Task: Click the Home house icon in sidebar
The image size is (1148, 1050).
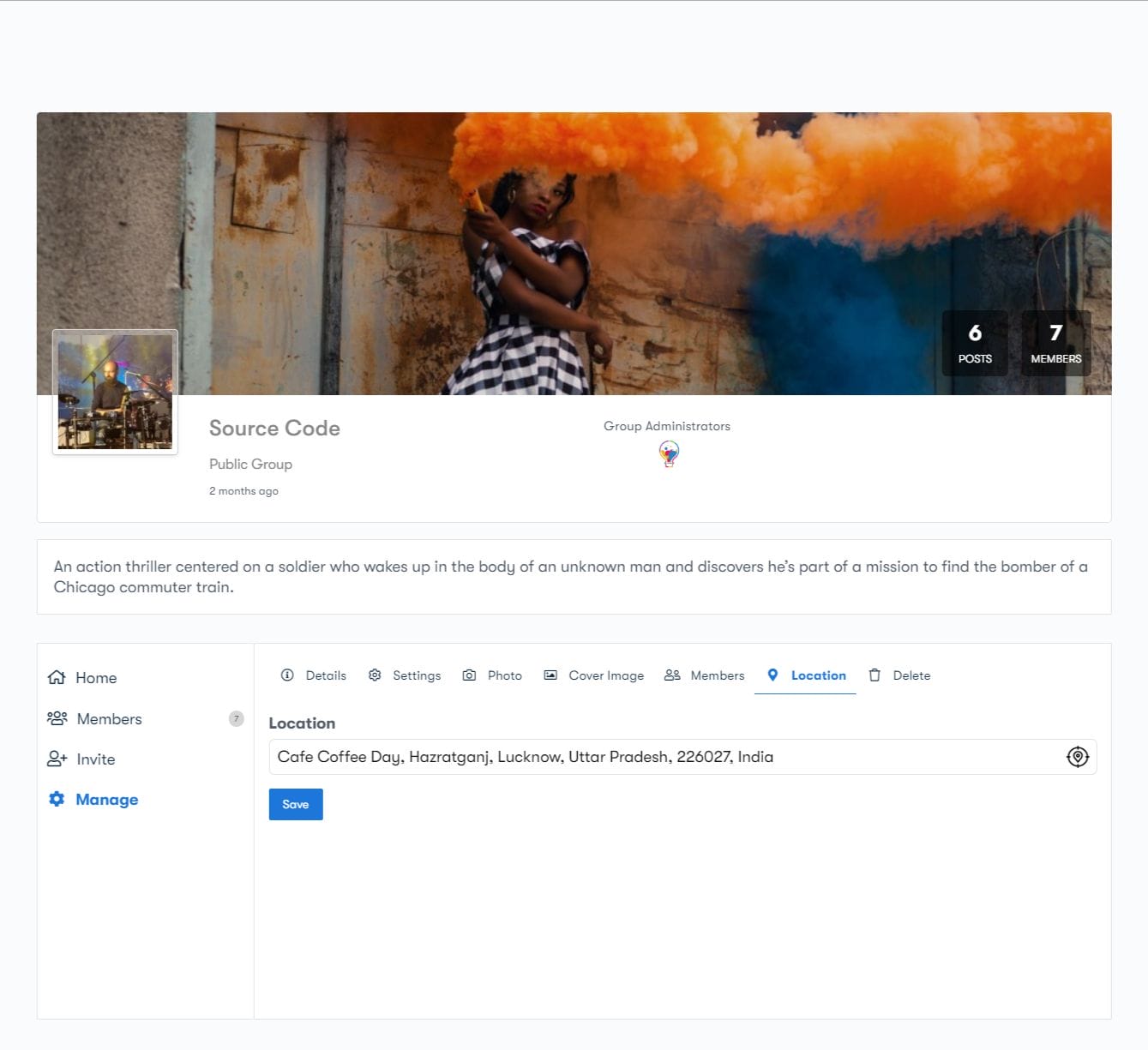Action: click(x=57, y=677)
